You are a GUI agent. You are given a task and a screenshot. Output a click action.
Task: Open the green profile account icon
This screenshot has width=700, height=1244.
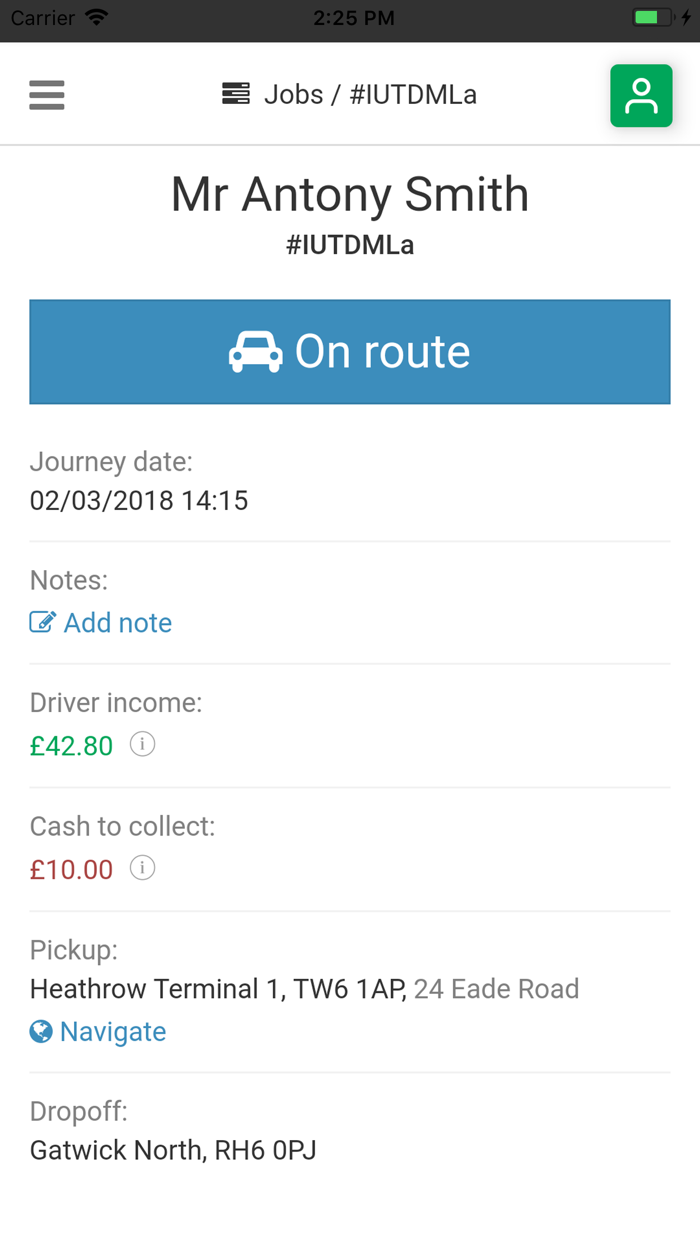coord(641,95)
